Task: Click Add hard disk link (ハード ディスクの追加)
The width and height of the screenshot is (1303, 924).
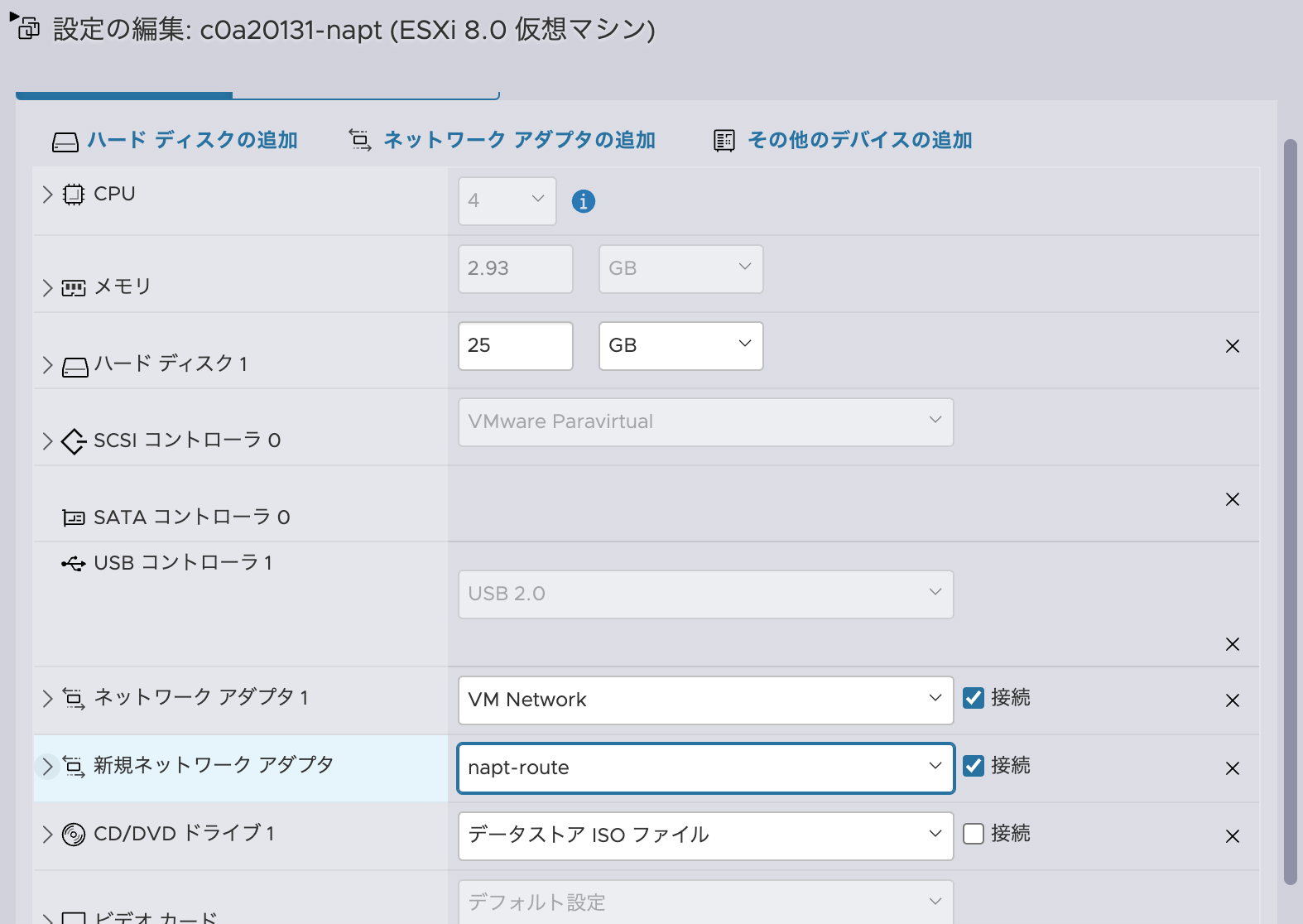Action: click(193, 140)
